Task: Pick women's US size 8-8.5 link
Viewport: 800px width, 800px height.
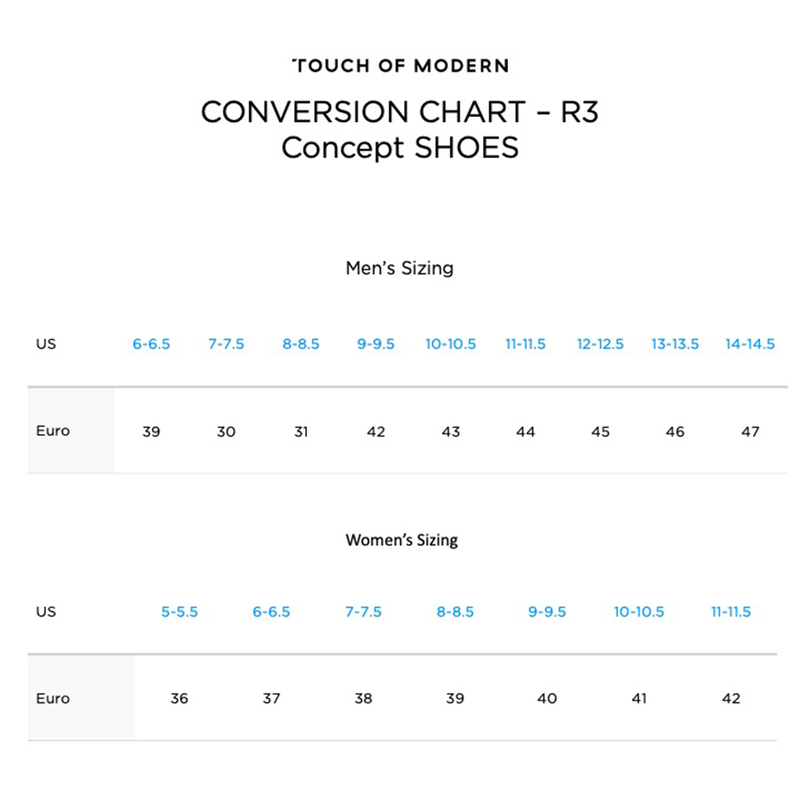Action: click(x=455, y=612)
